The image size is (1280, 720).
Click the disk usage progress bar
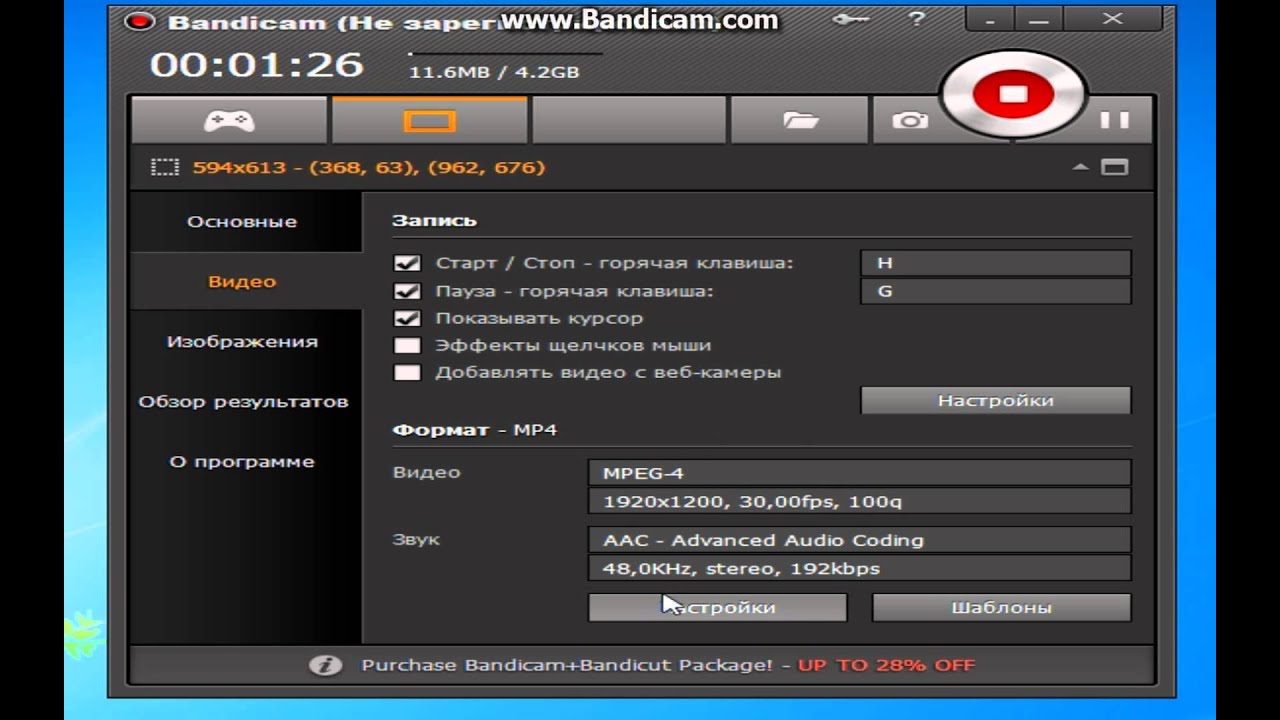click(x=505, y=53)
